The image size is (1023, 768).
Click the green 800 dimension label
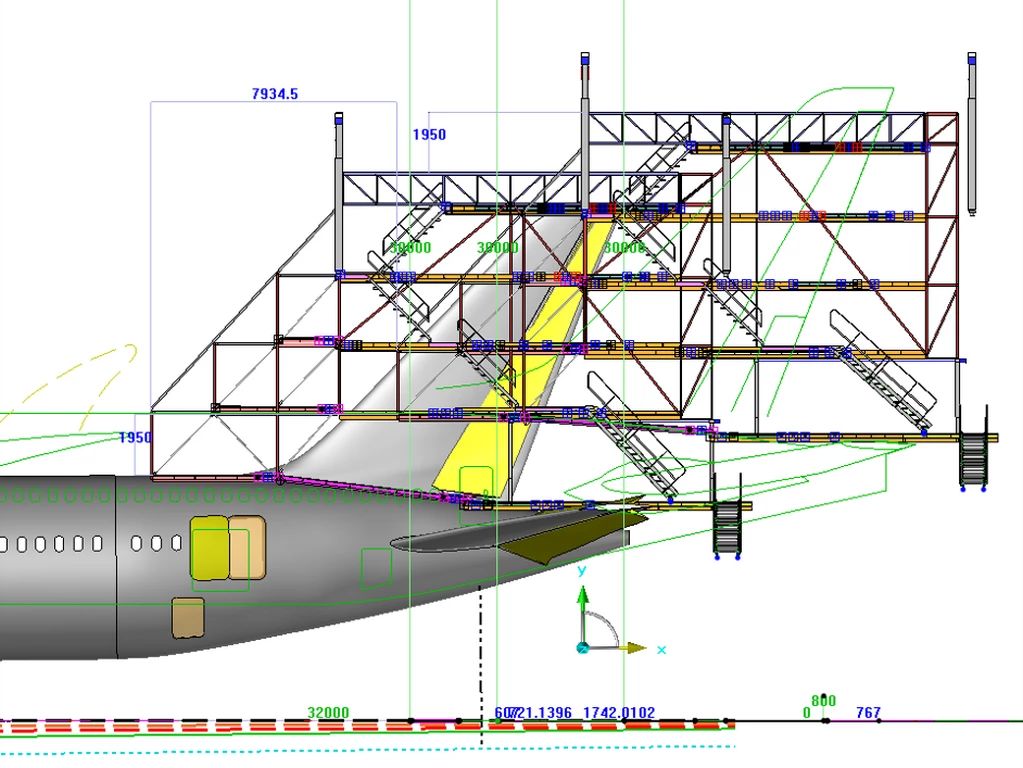[823, 701]
